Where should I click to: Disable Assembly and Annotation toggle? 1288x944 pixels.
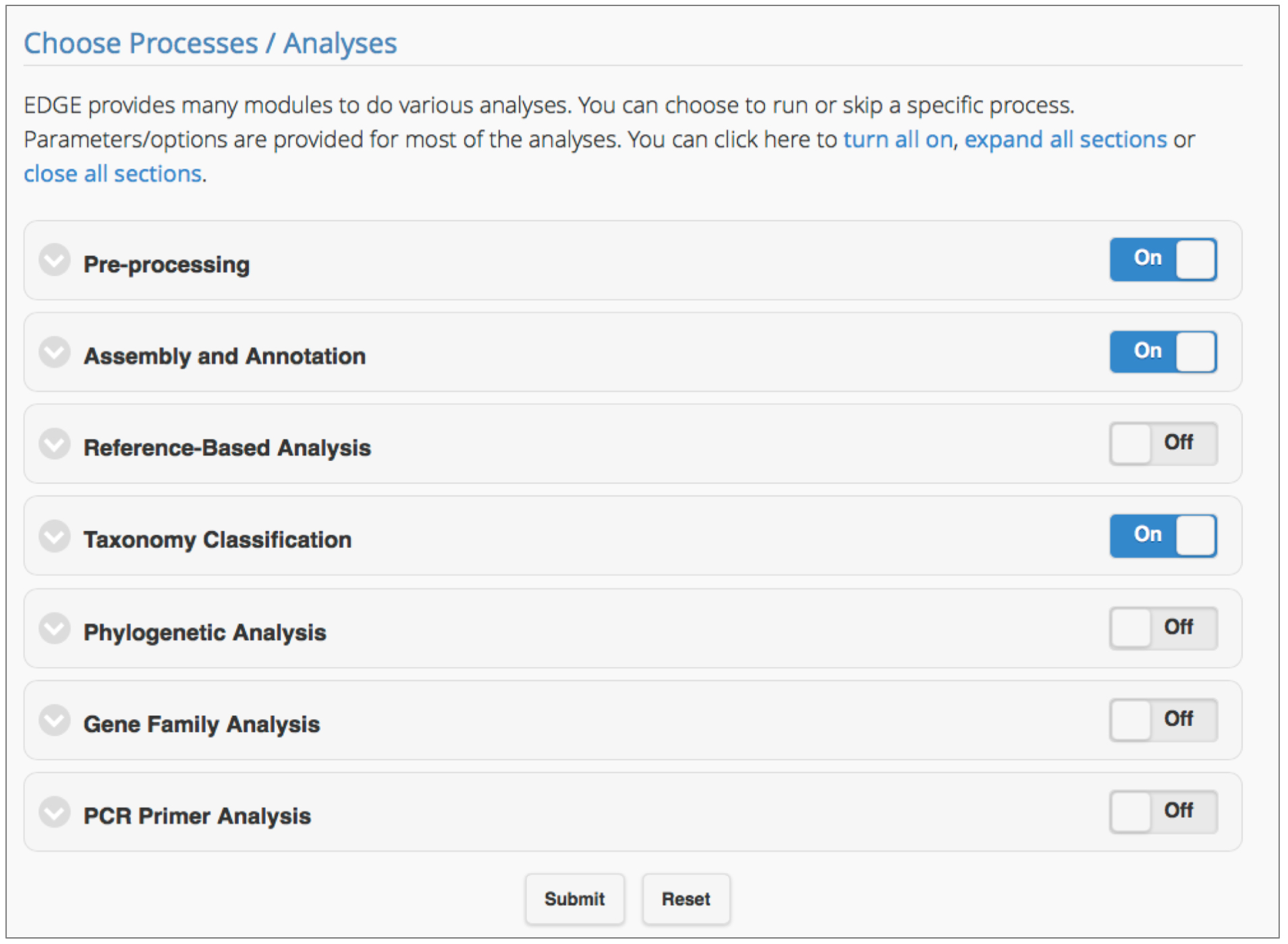click(x=1163, y=352)
